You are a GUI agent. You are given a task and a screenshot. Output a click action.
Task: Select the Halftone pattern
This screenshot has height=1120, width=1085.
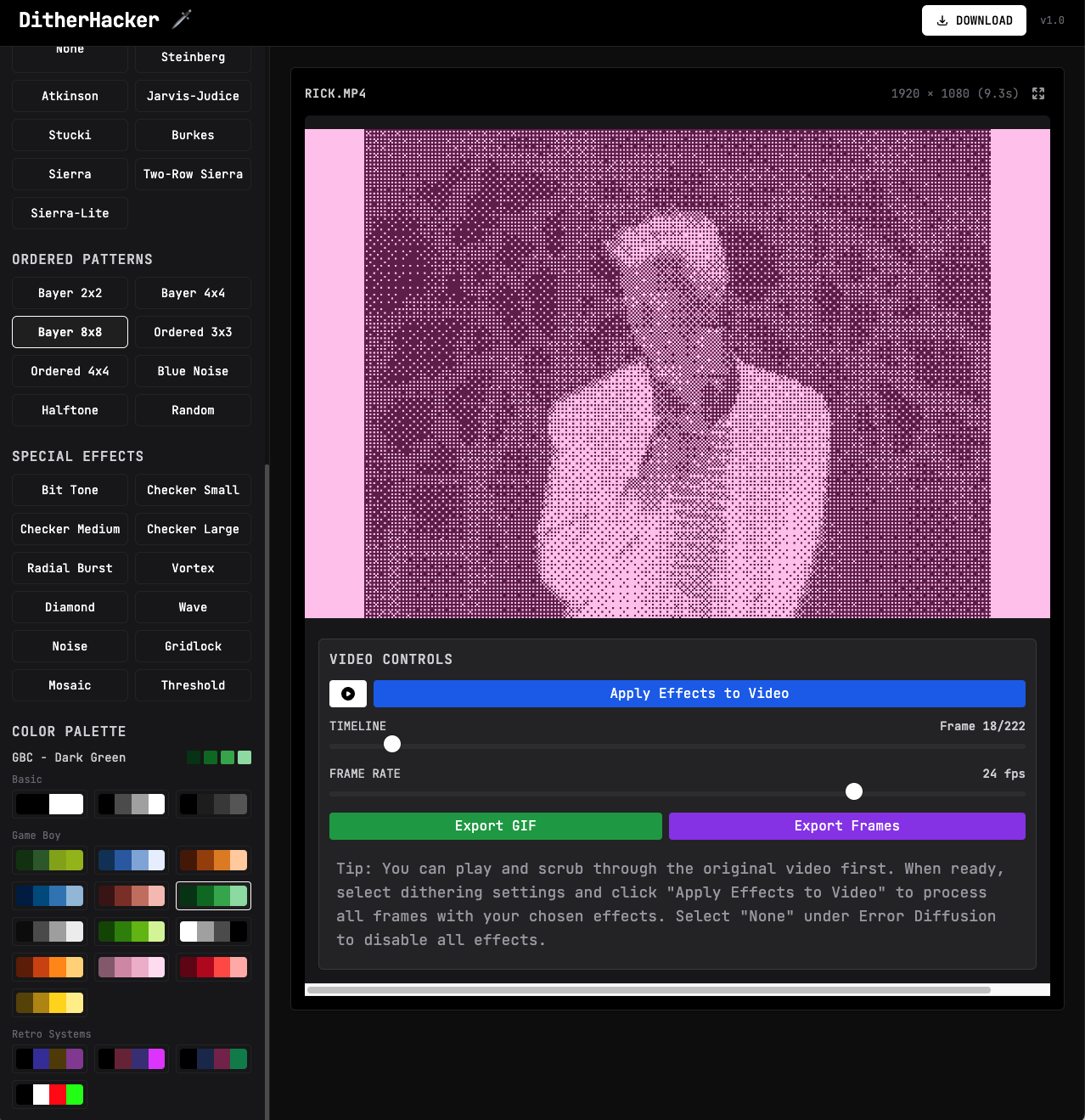(x=70, y=410)
